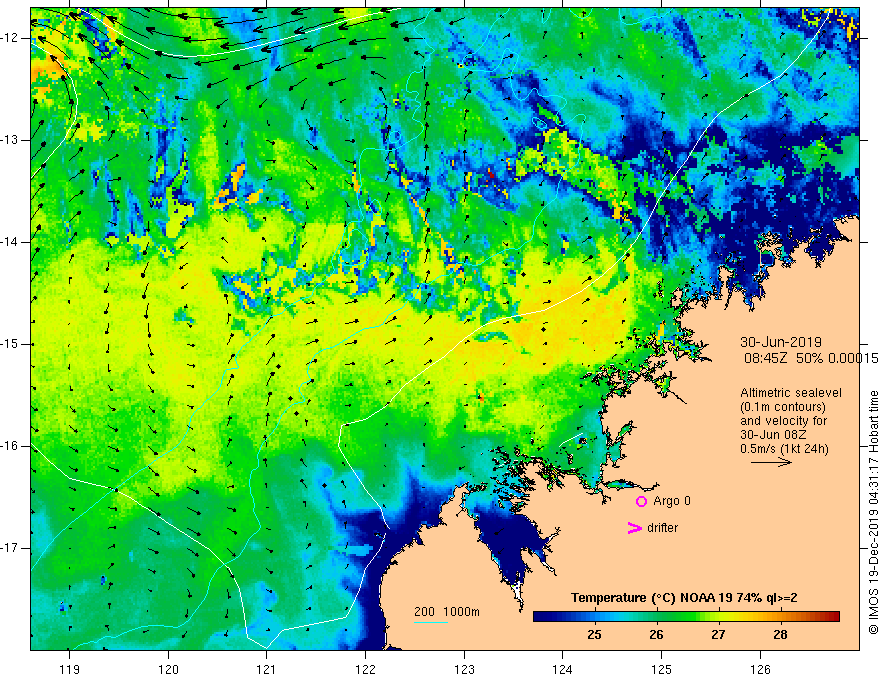Click the 0.5m/s velocity scale arrow
This screenshot has height=680, width=880.
771,462
